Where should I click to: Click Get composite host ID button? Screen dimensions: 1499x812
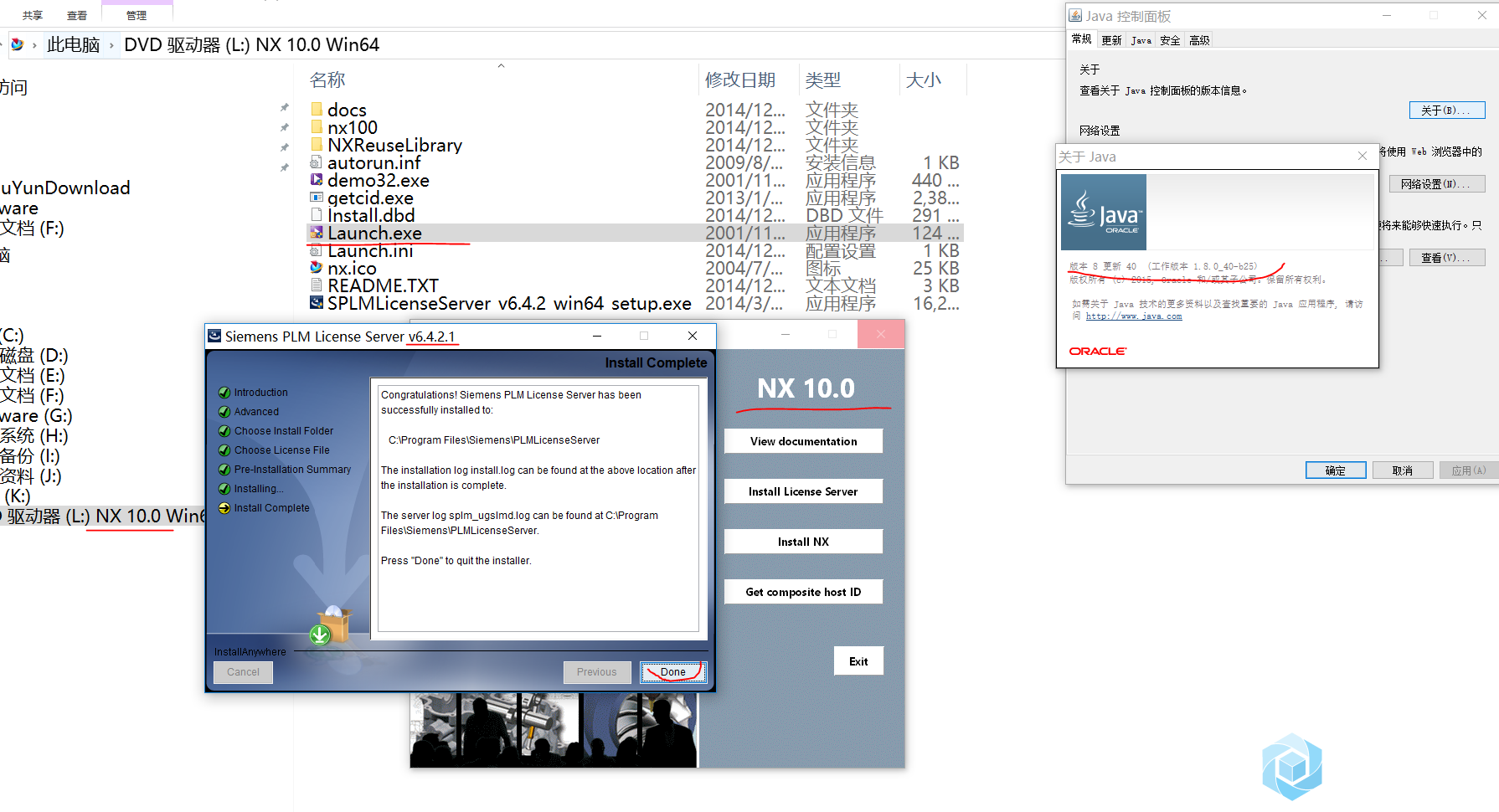(803, 592)
